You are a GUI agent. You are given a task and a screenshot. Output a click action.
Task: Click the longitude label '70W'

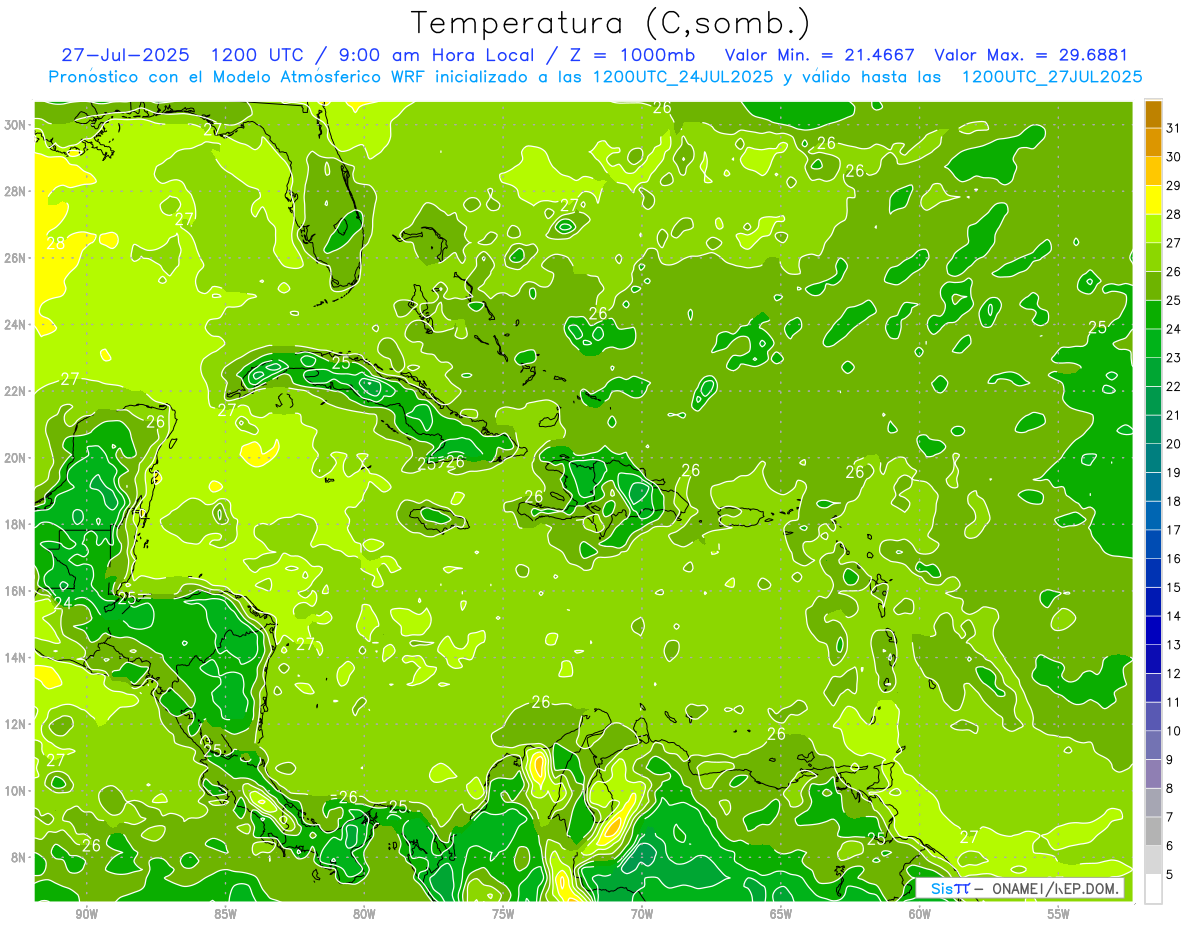coord(642,914)
